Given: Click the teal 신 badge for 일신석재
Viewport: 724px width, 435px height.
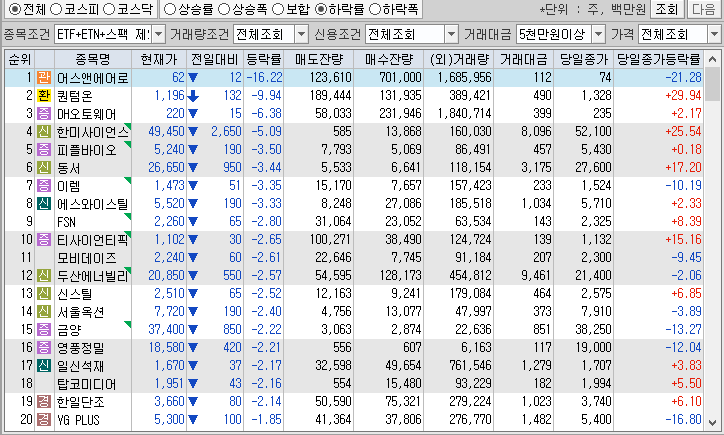Looking at the screenshot, I should [x=44, y=366].
